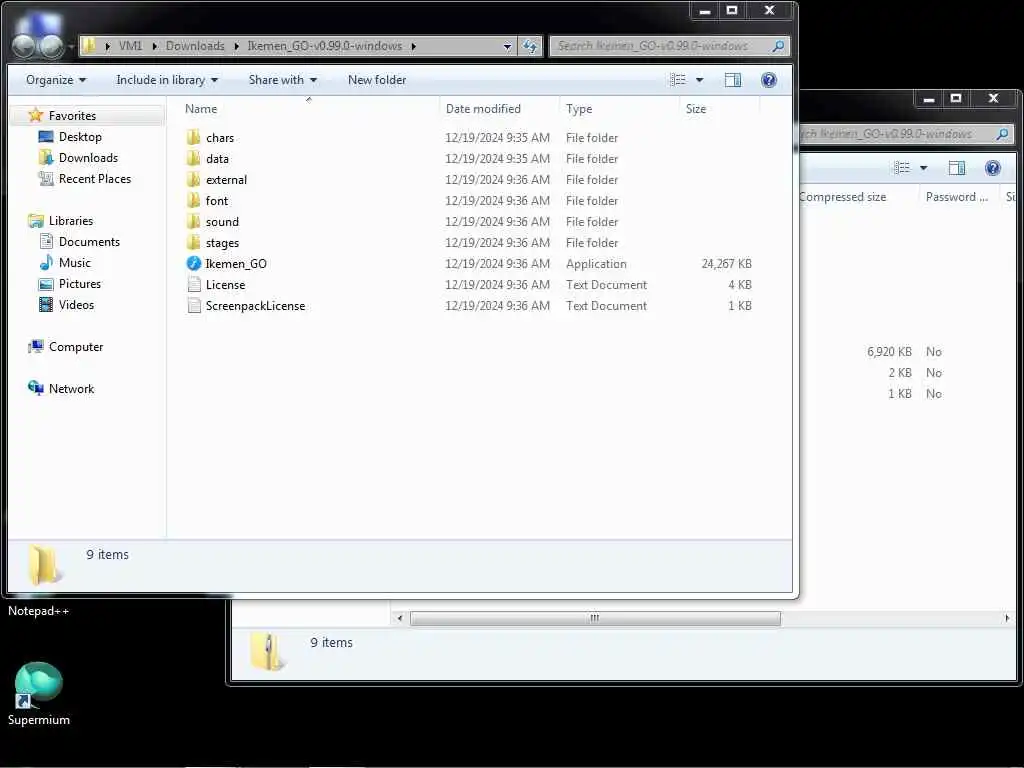Open the chars folder icon
Image resolution: width=1024 pixels, height=768 pixels.
coord(193,138)
